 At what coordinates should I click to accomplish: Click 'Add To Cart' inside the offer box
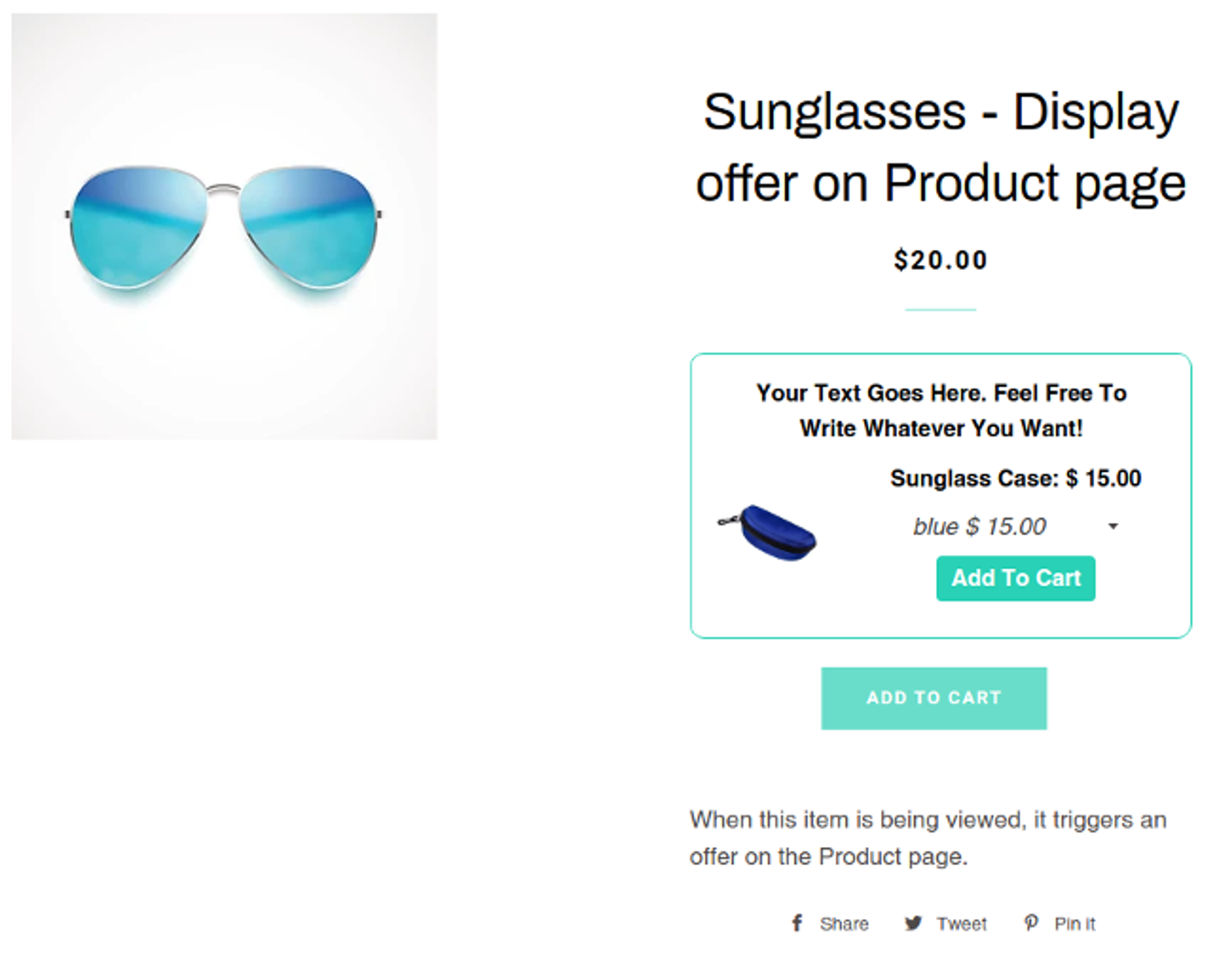tap(1015, 578)
